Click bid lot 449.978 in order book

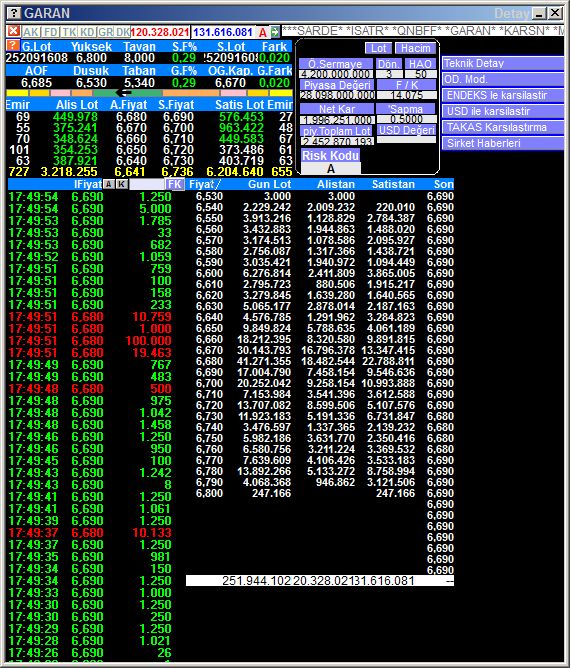75,117
